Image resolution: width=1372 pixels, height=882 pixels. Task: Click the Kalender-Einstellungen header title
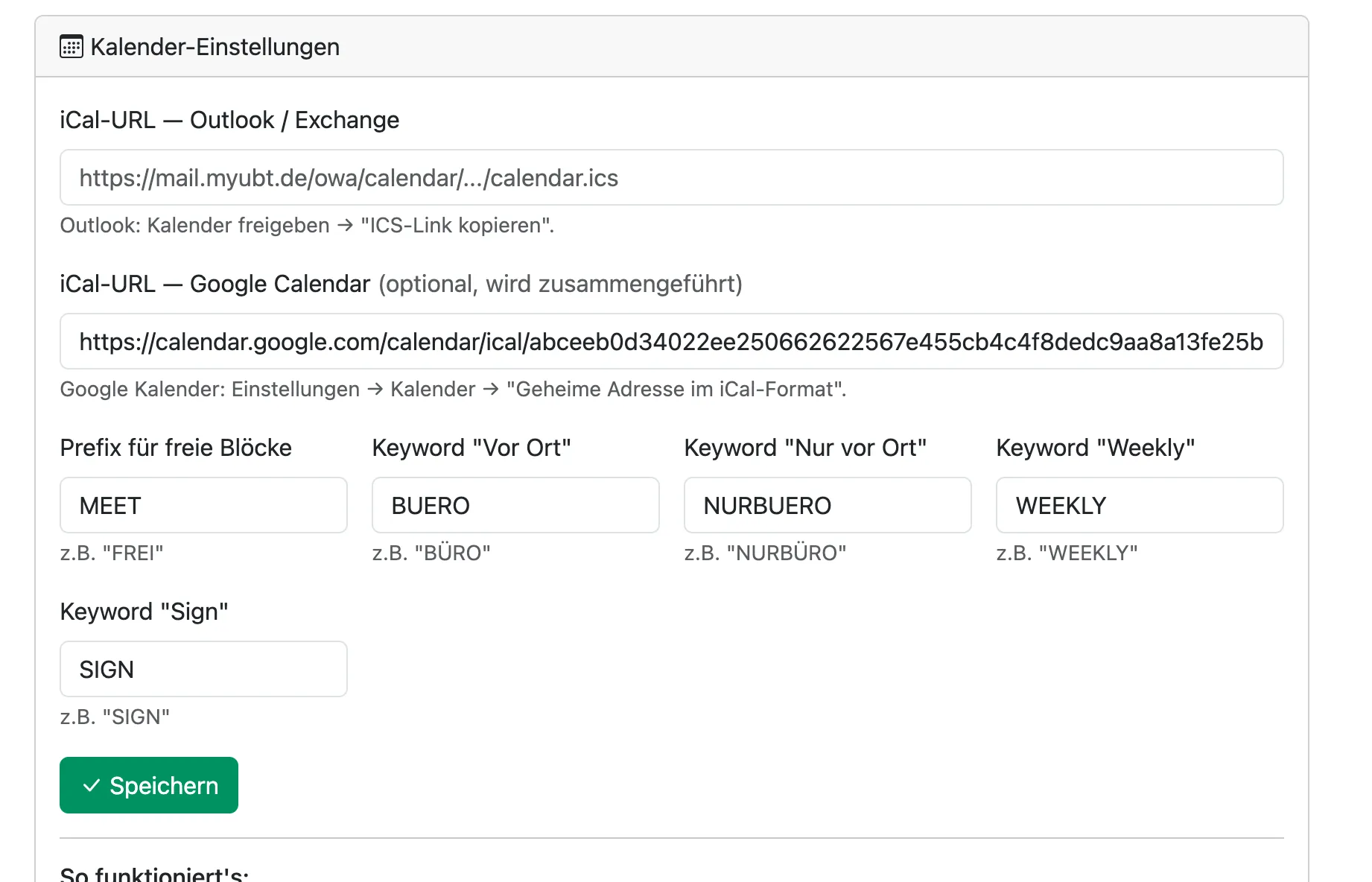tap(215, 47)
